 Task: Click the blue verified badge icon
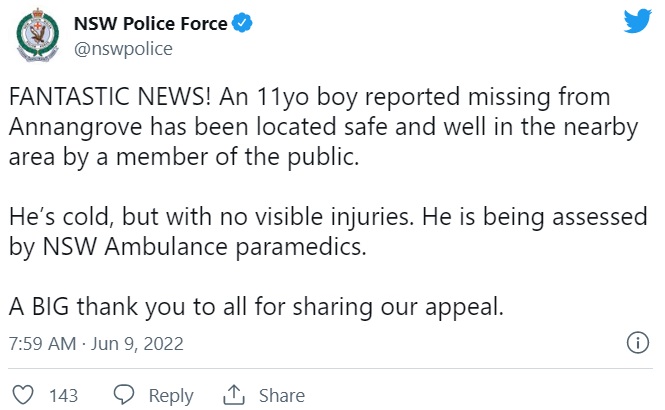pyautogui.click(x=244, y=22)
